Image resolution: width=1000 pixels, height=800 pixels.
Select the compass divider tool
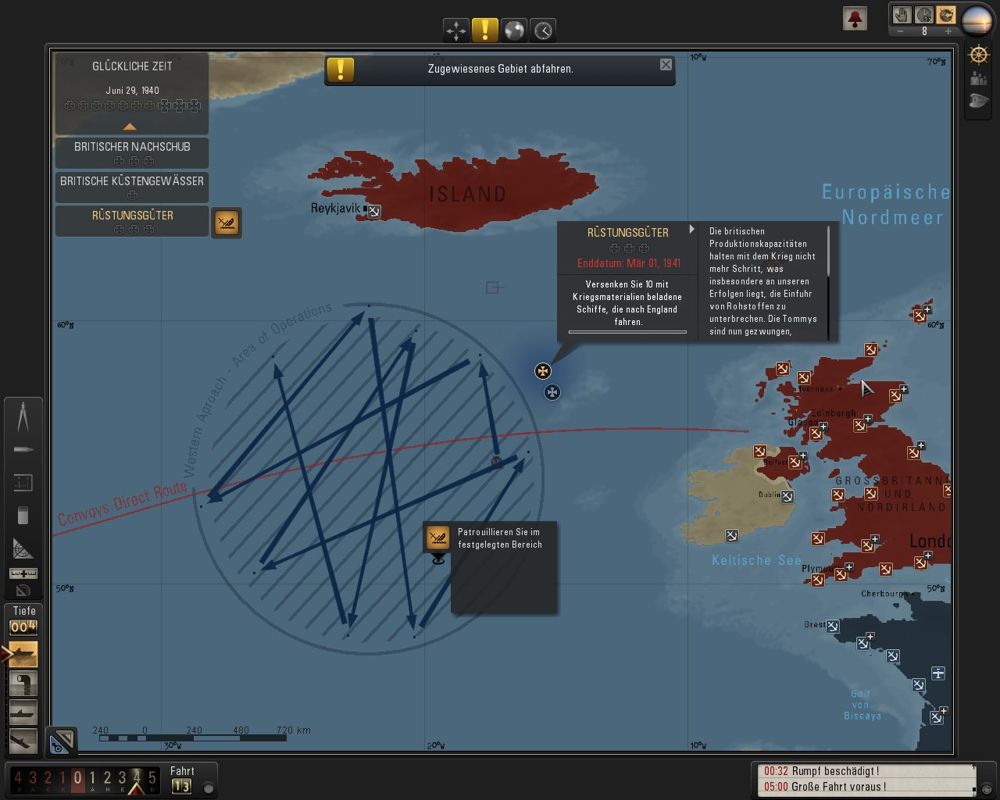(22, 417)
